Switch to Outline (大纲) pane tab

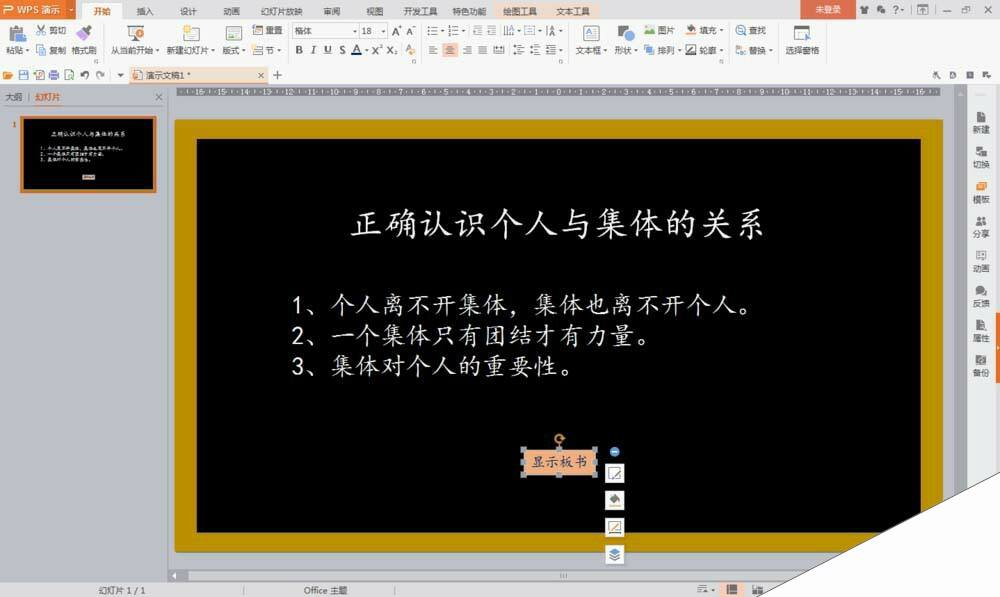click(13, 97)
